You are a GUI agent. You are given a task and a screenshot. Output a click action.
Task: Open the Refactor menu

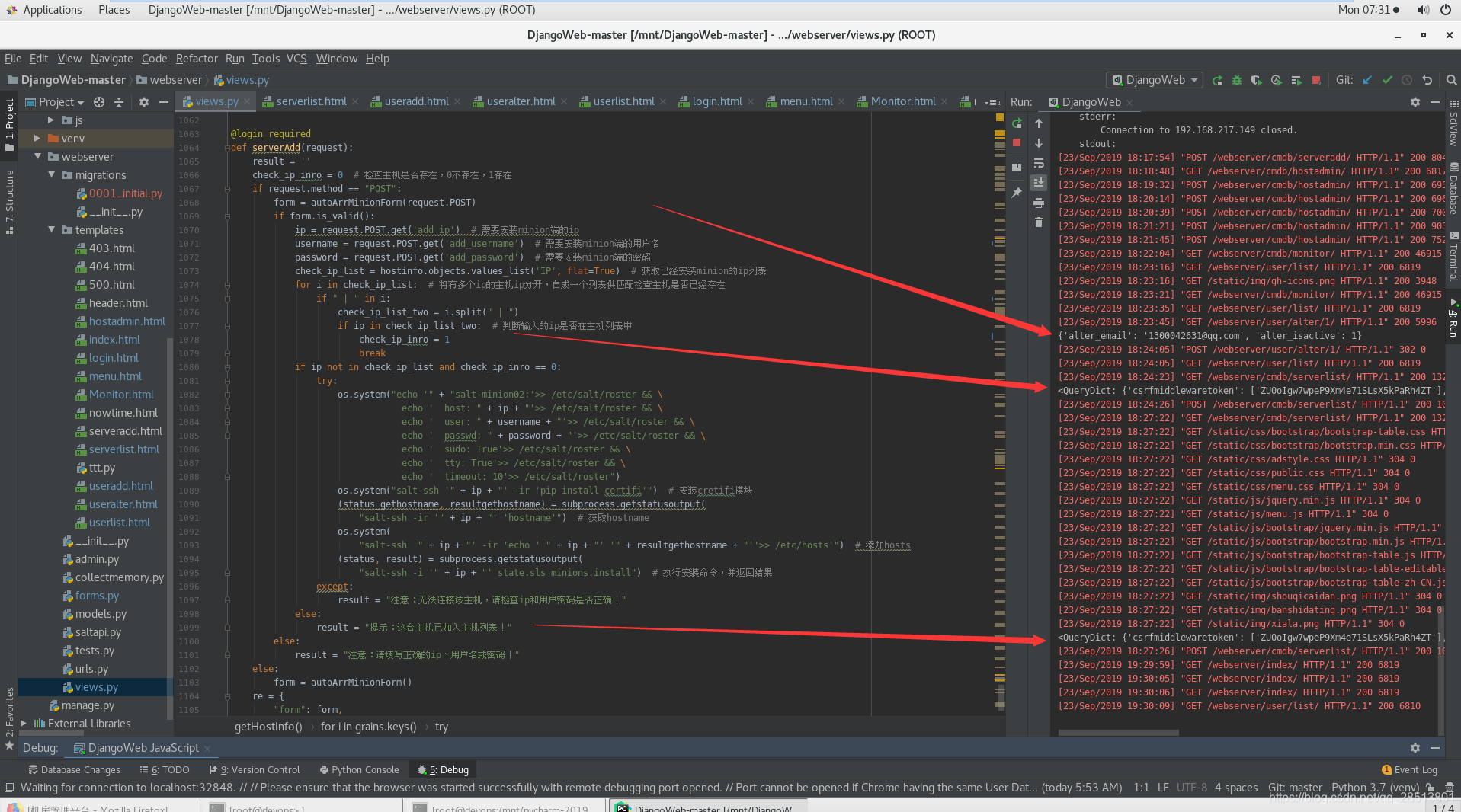(x=196, y=59)
